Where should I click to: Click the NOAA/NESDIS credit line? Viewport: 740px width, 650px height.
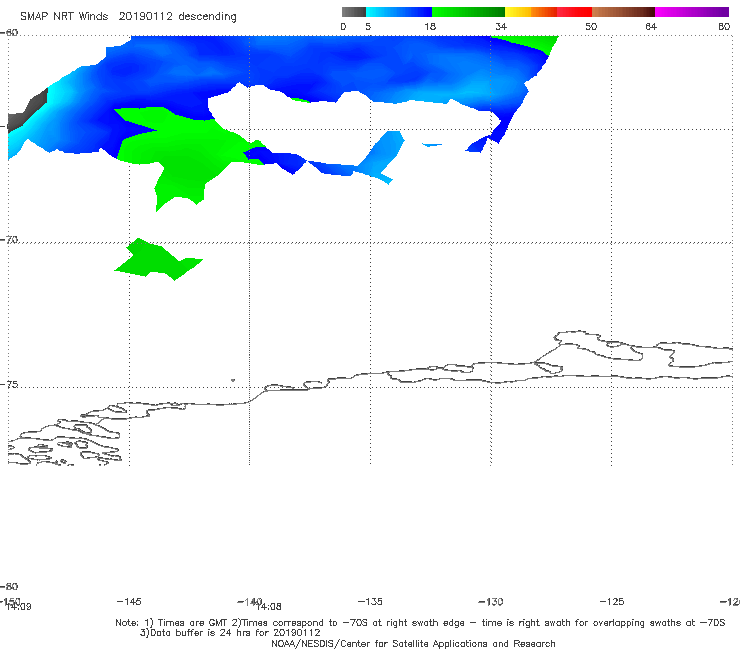pos(413,643)
